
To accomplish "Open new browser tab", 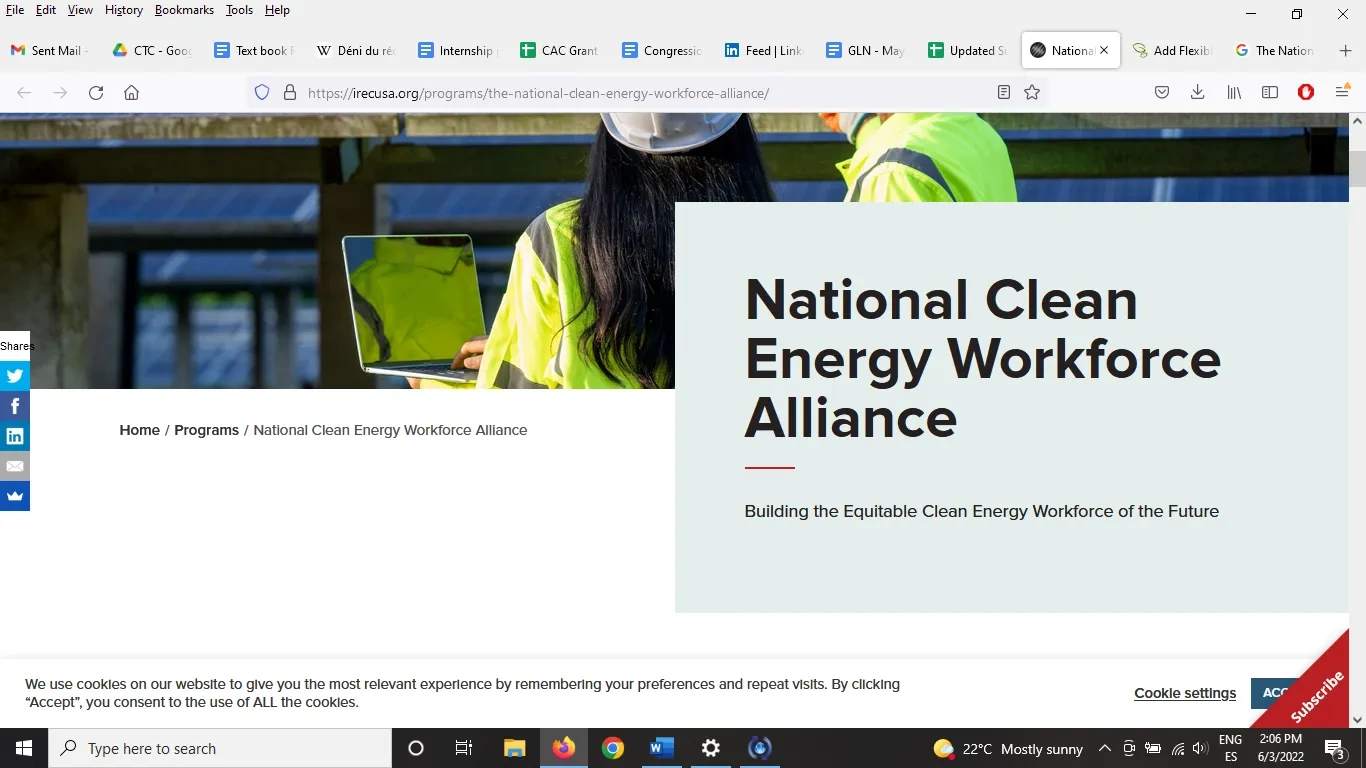I will coord(1345,50).
